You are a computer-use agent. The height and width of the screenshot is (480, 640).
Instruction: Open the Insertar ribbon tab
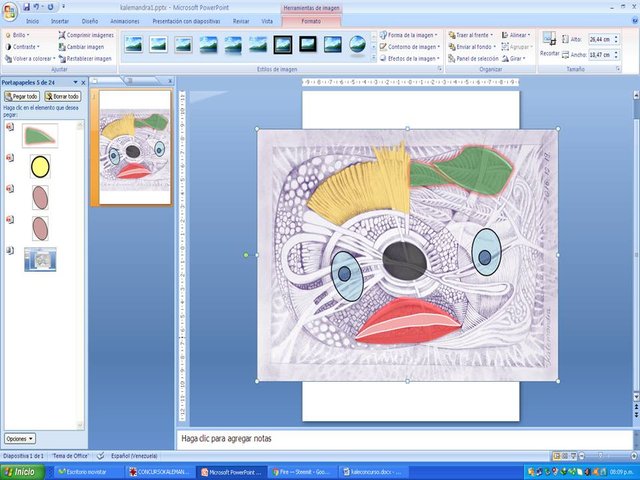tap(60, 21)
